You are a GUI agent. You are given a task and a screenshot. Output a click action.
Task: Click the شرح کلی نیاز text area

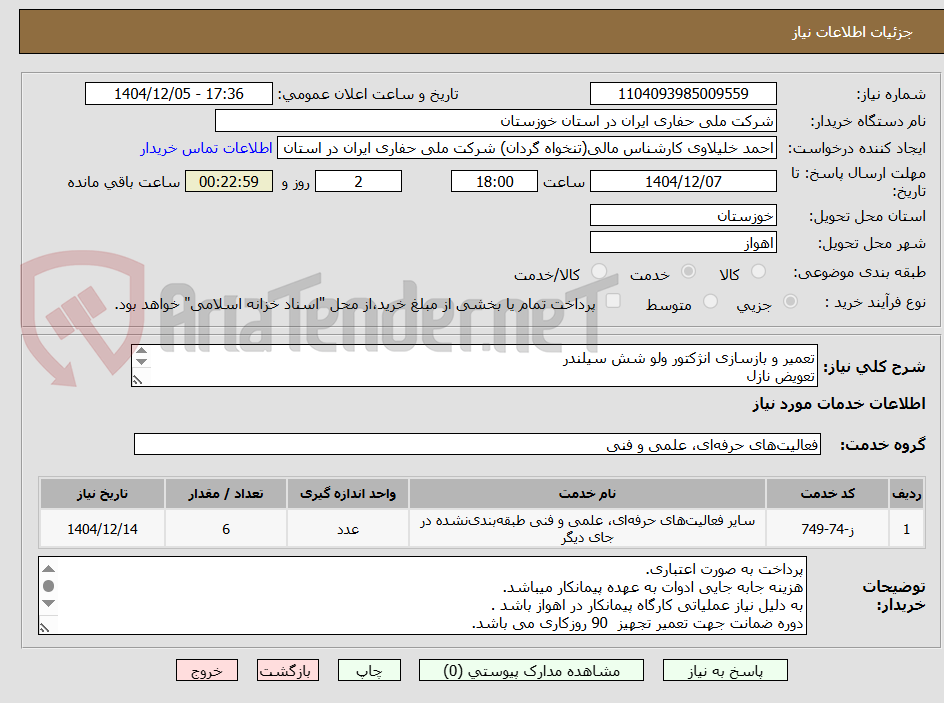coord(474,366)
